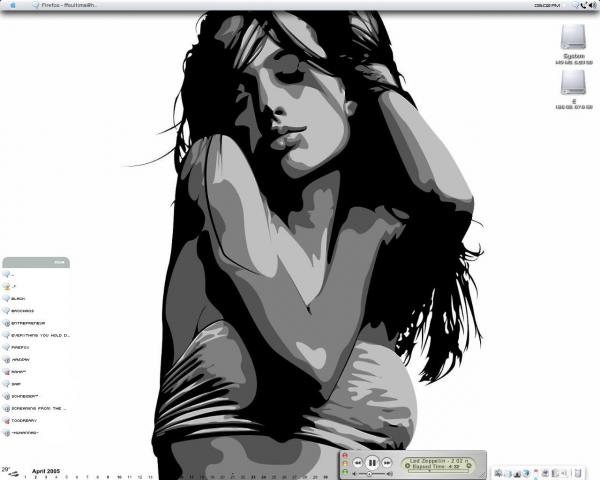Click the Elapsed Time readout
600x480 pixels.
coord(436,467)
